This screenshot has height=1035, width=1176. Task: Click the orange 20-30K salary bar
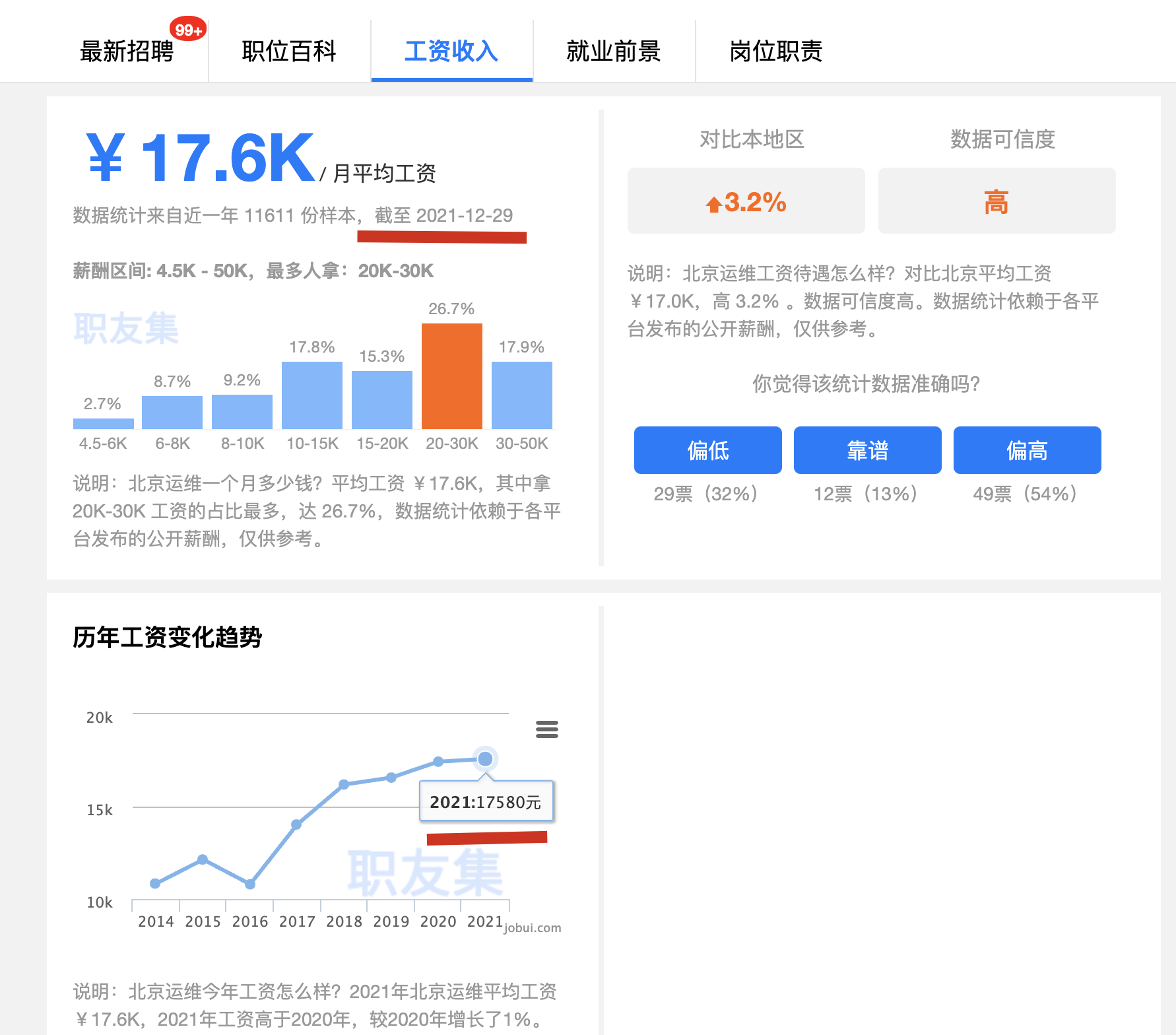(452, 376)
